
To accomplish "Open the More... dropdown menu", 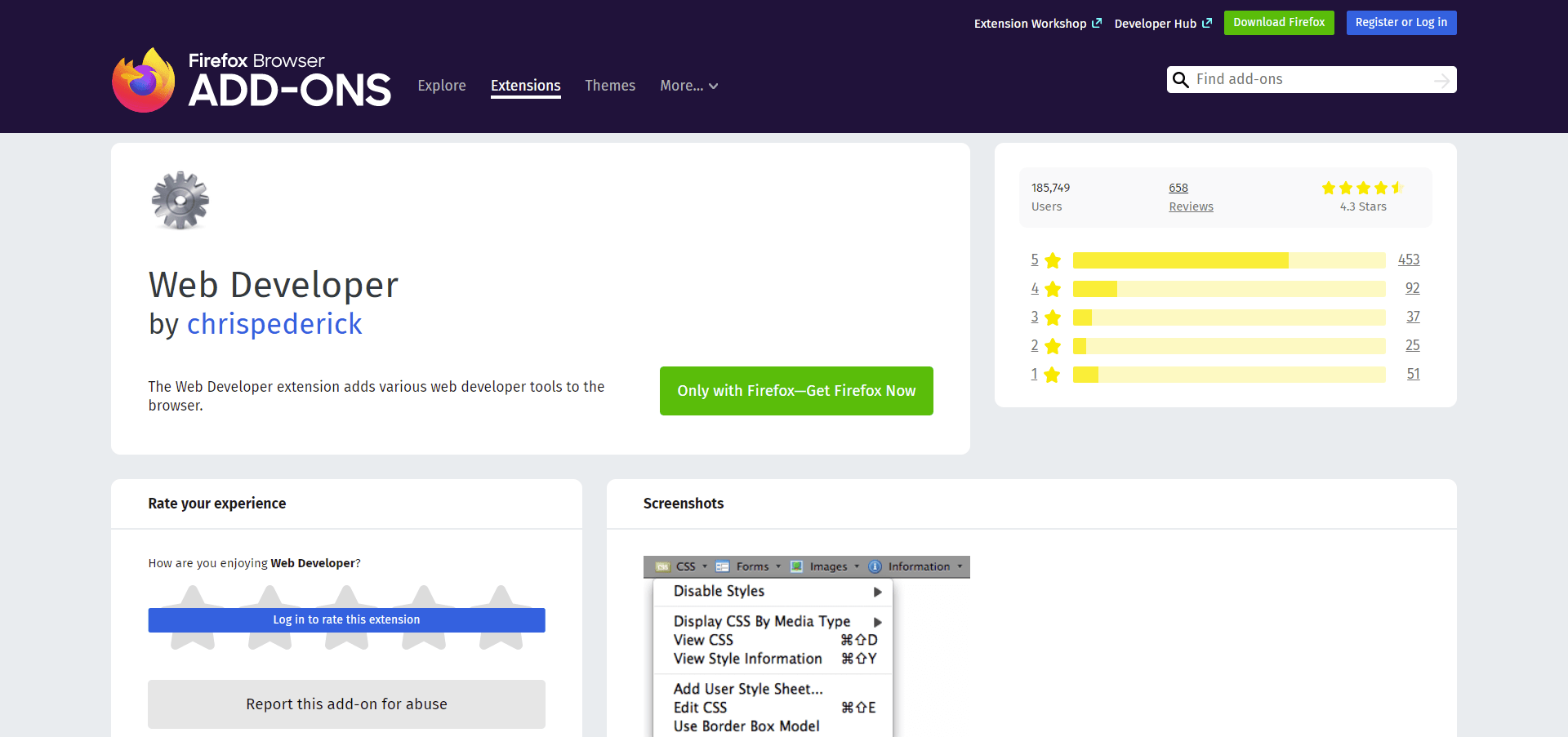I will (x=688, y=86).
